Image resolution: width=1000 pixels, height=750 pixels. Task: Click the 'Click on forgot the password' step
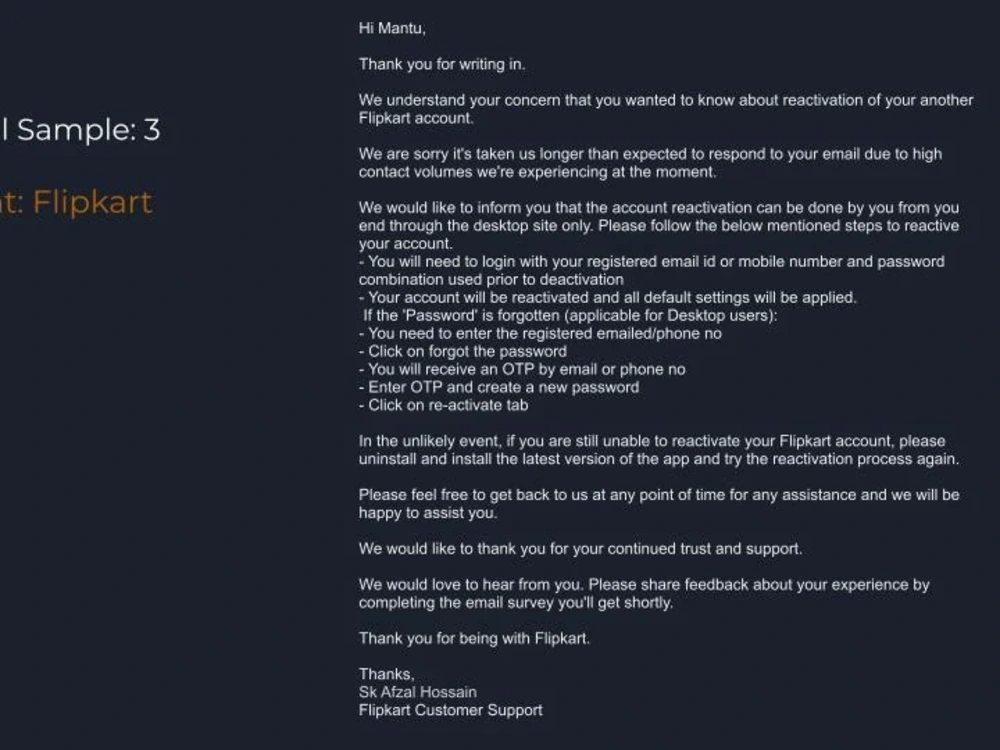(462, 351)
